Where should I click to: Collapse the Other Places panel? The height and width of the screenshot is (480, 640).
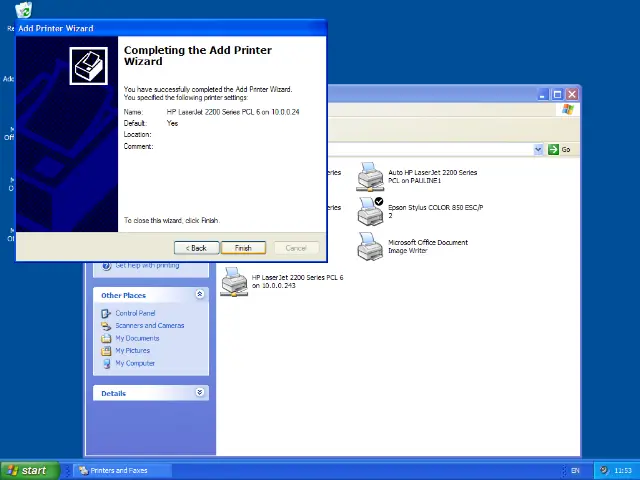click(x=200, y=294)
